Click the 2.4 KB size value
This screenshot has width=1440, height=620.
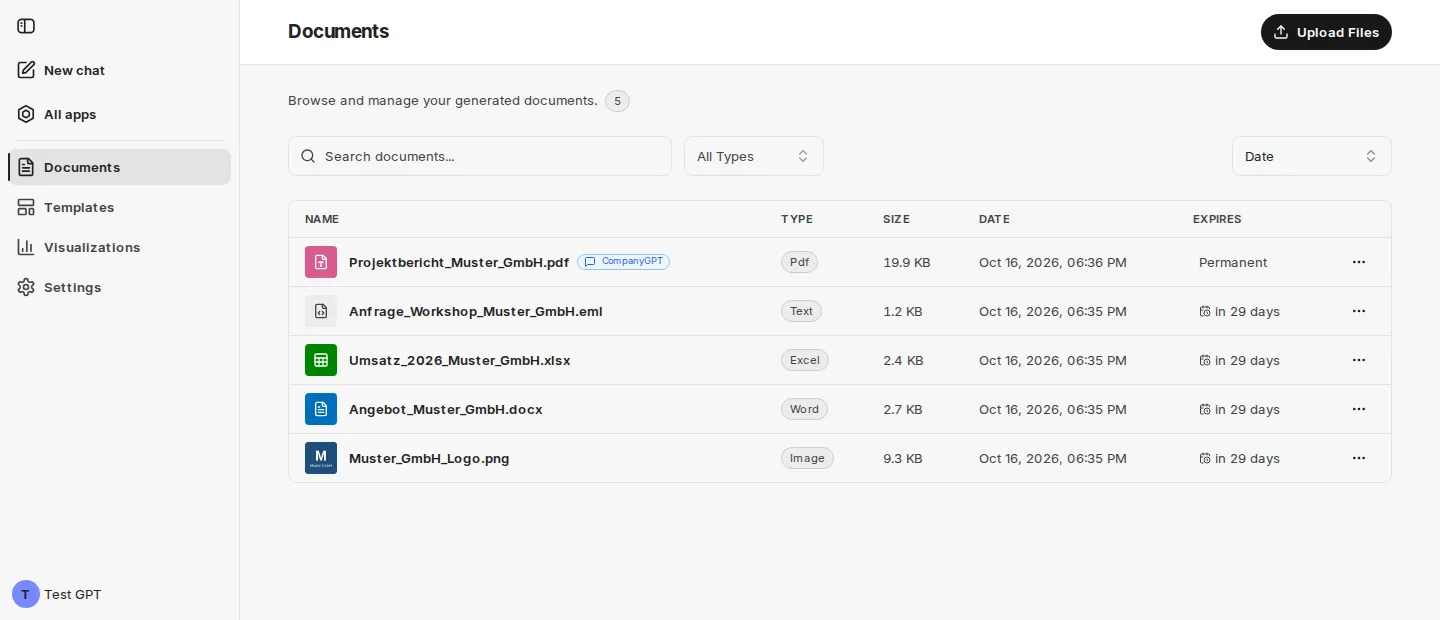pyautogui.click(x=903, y=360)
